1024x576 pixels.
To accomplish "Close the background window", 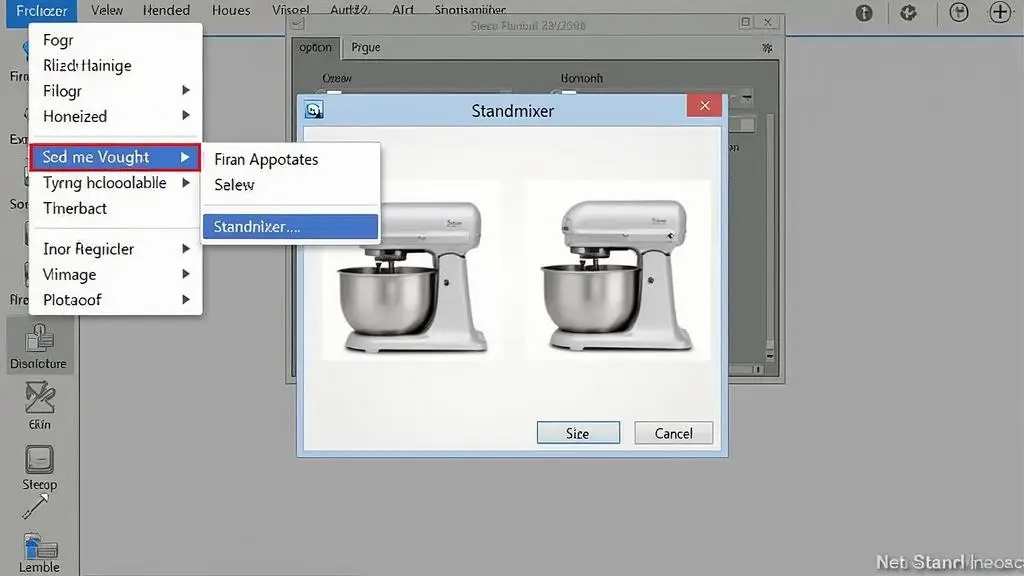I will [768, 22].
